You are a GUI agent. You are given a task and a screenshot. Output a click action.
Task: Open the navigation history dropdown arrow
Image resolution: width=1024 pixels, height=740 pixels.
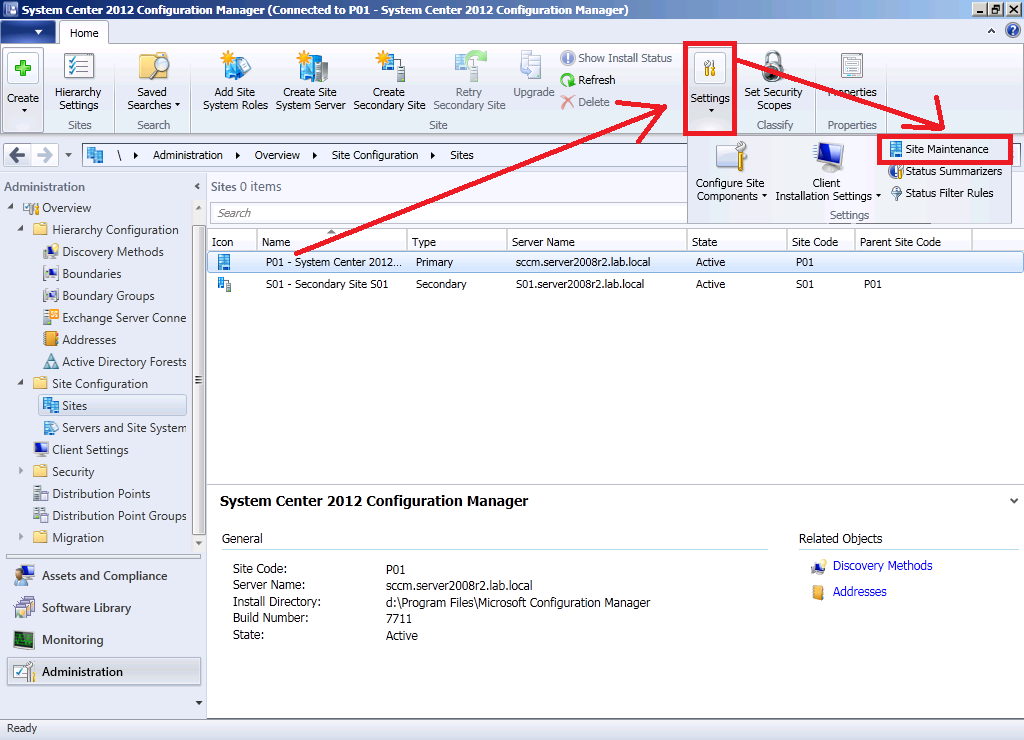(x=69, y=155)
